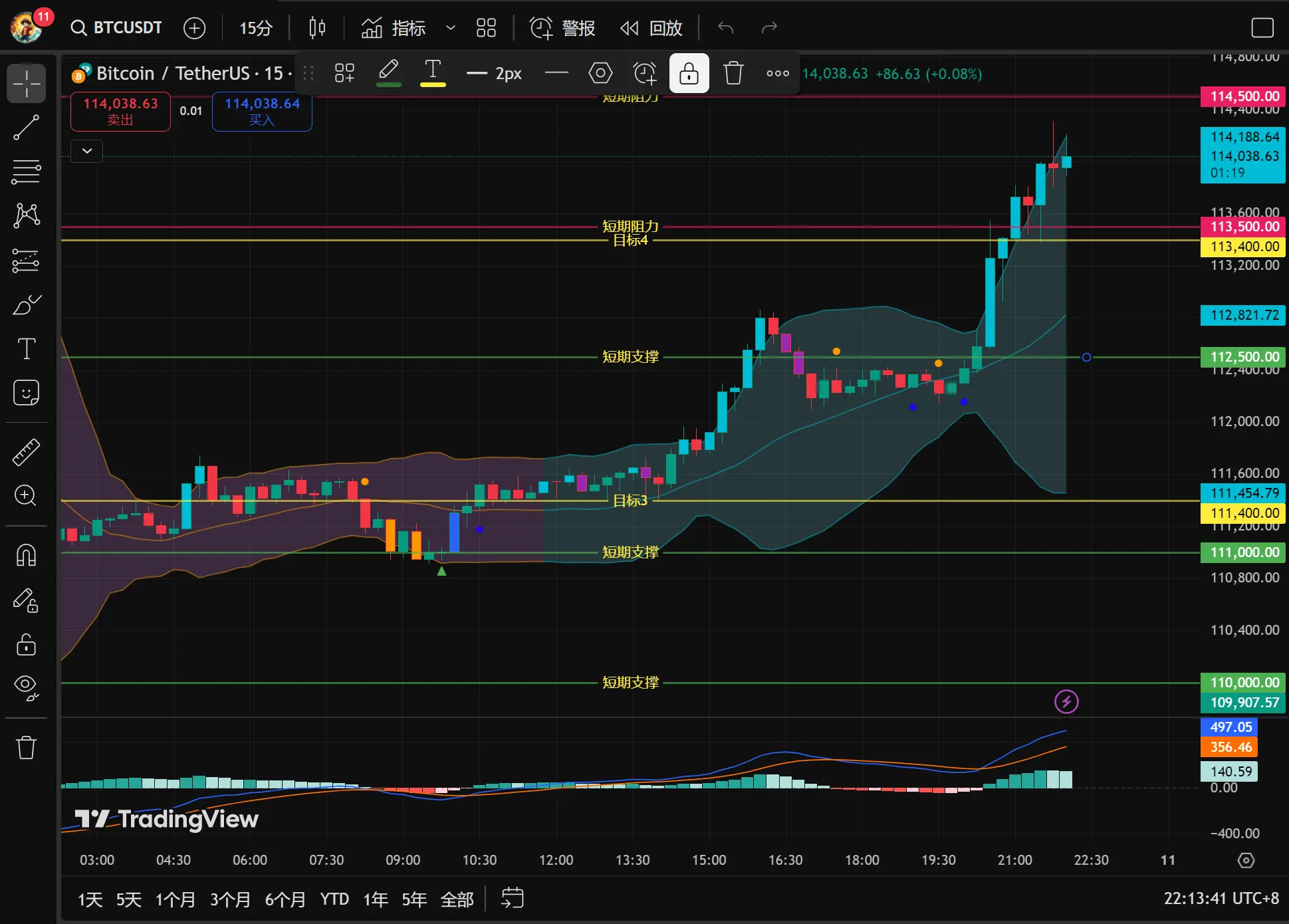Add alert on the selected drawing
The image size is (1289, 924).
(644, 73)
